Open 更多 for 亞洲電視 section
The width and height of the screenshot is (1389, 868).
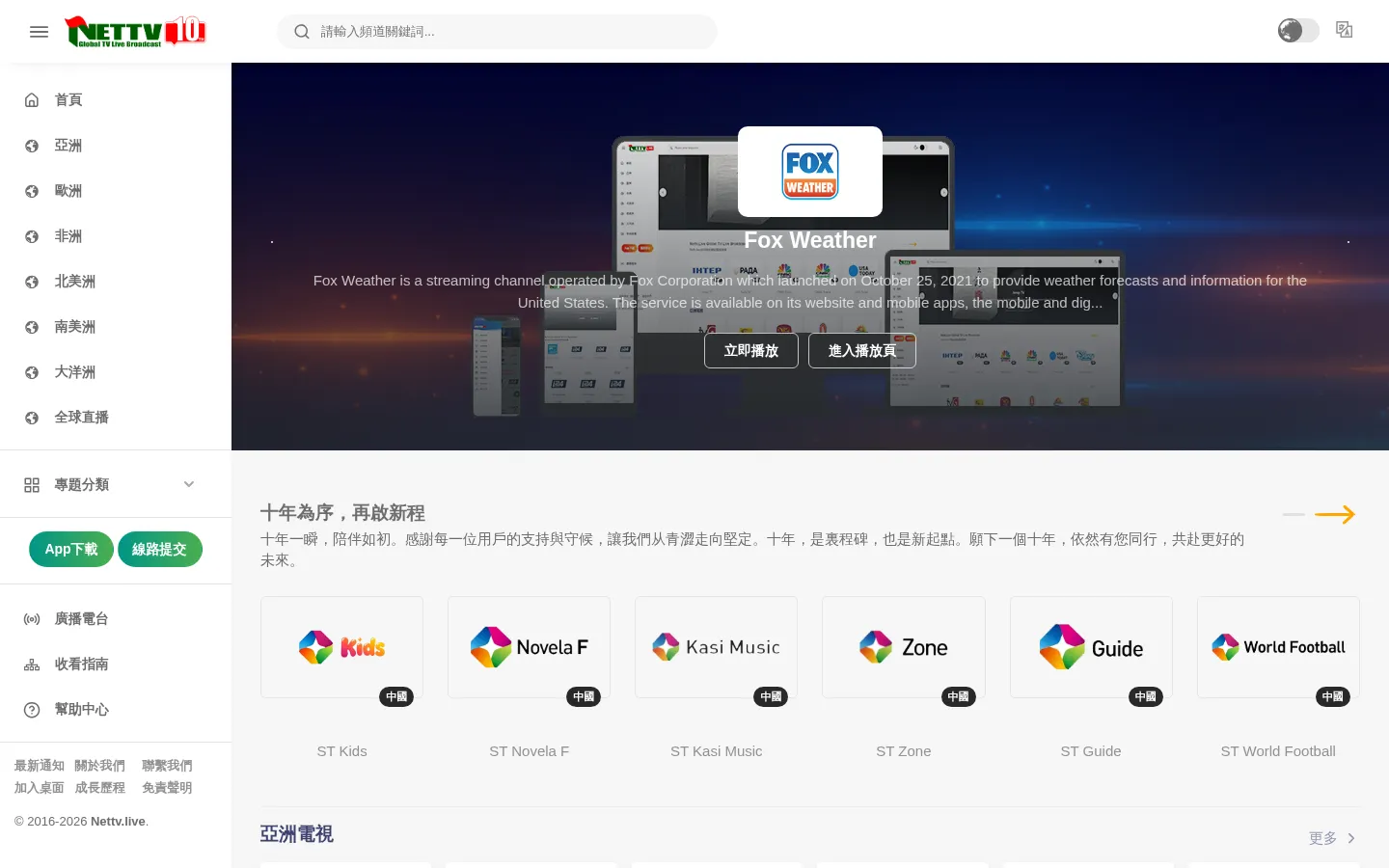[x=1332, y=838]
